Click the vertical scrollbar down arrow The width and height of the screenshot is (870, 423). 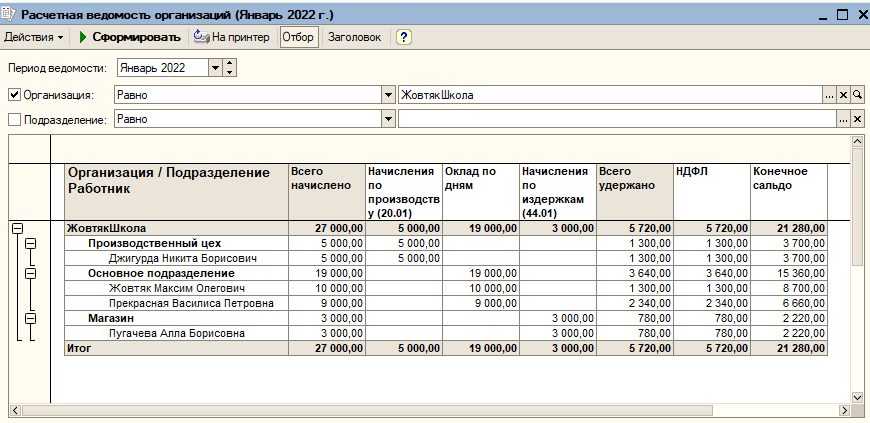856,397
